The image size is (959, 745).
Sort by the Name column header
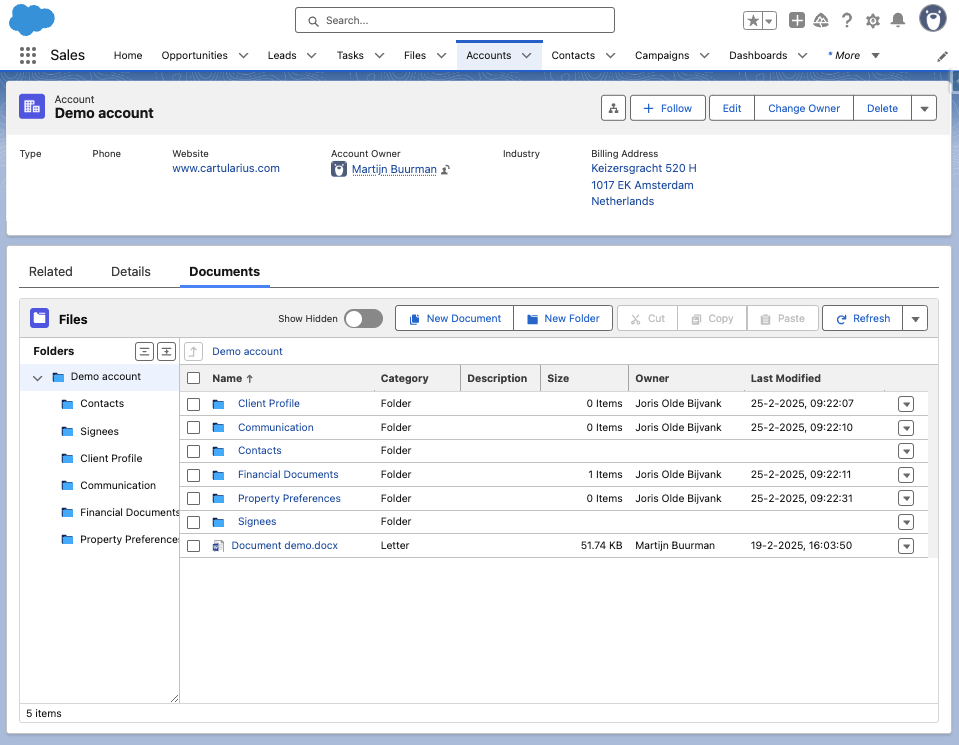pyautogui.click(x=232, y=379)
